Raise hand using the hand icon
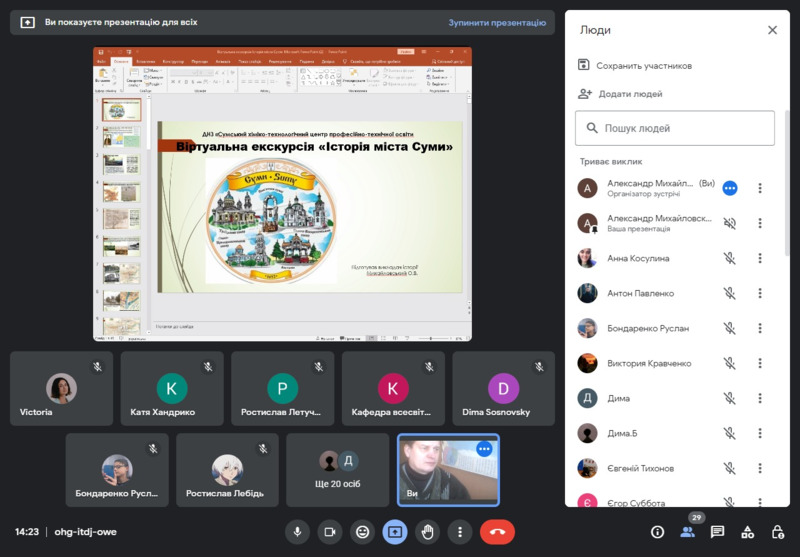The image size is (800, 557). 428,532
